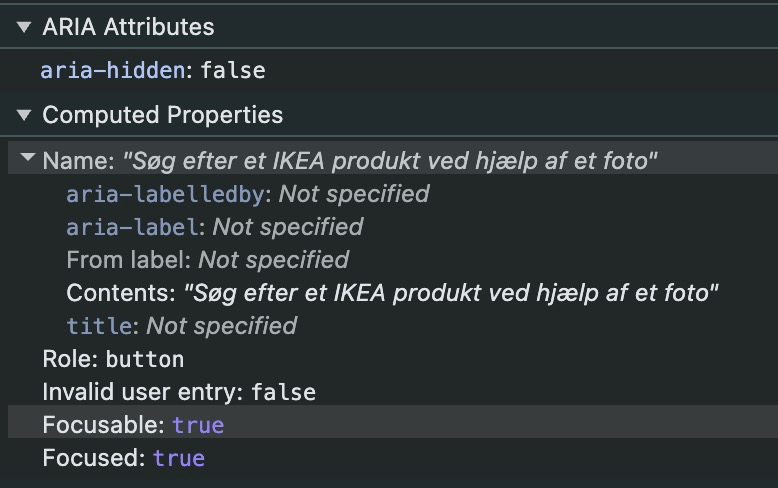
Task: Select the aria-hidden attribute name
Action: pos(113,71)
